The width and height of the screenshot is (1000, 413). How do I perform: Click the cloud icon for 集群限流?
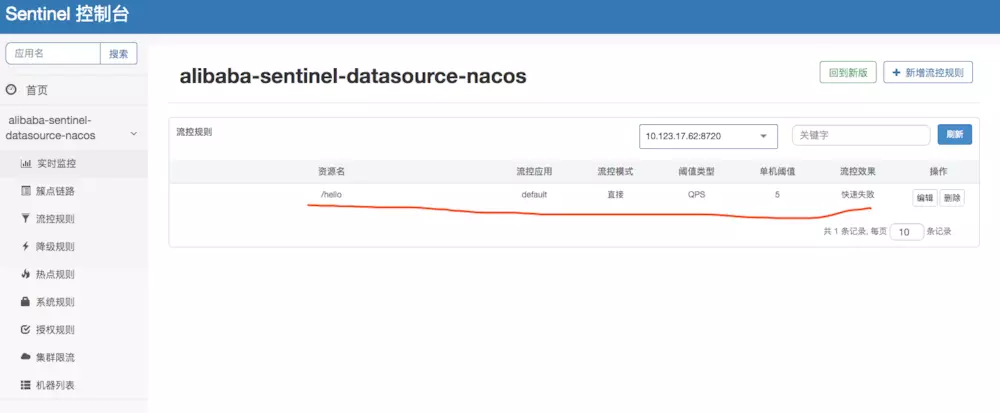tap(26, 357)
